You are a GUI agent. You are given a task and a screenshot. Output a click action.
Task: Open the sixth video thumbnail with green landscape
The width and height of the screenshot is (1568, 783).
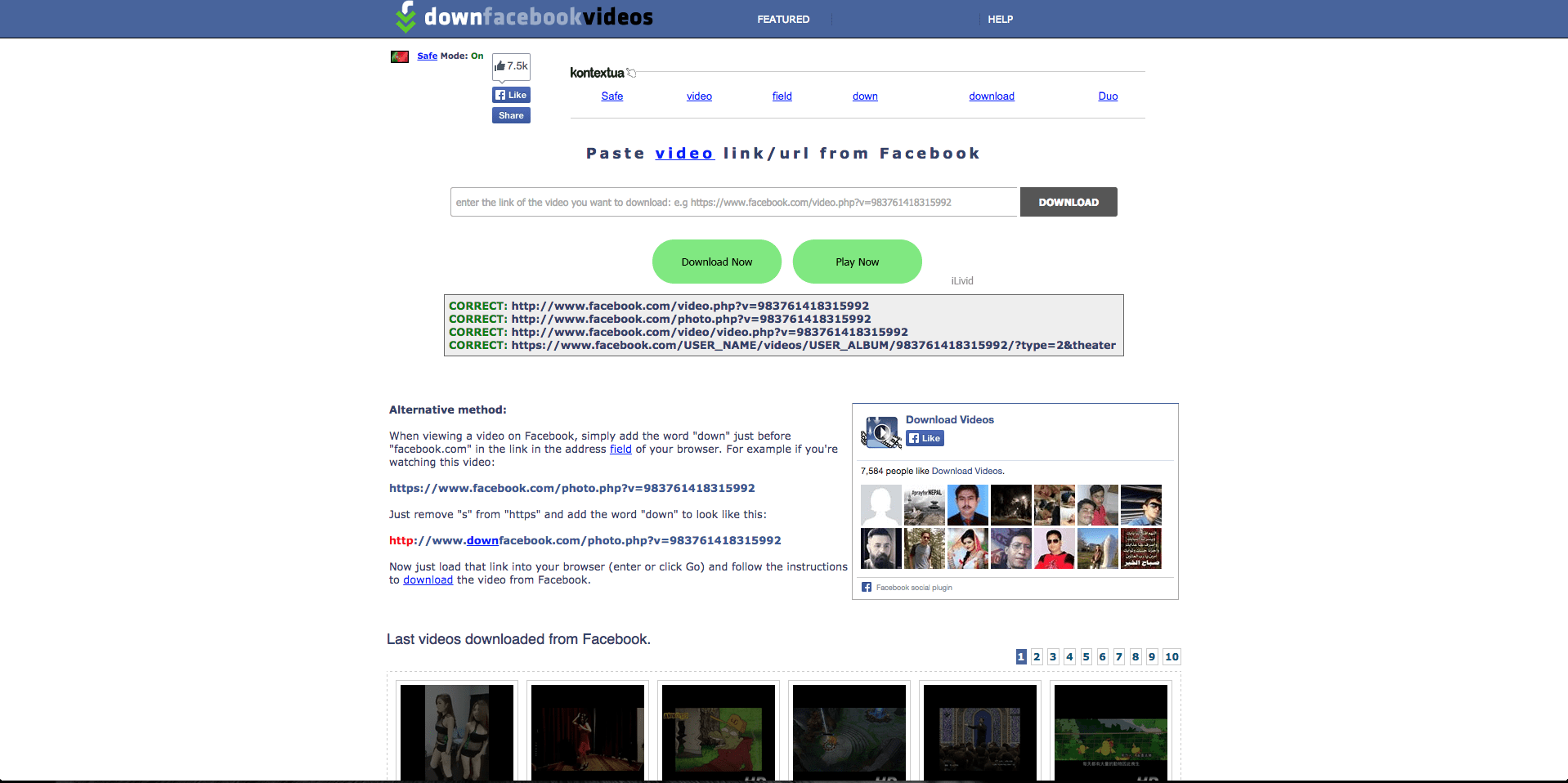click(1111, 732)
